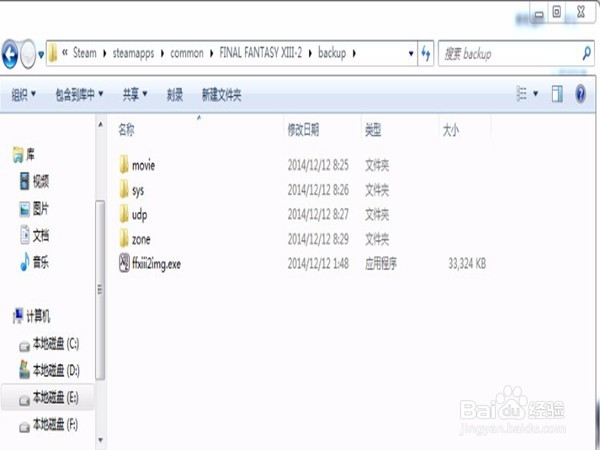This screenshot has height=450, width=600.
Task: Open 本地磁盘 (C:) drive
Action: (x=56, y=344)
